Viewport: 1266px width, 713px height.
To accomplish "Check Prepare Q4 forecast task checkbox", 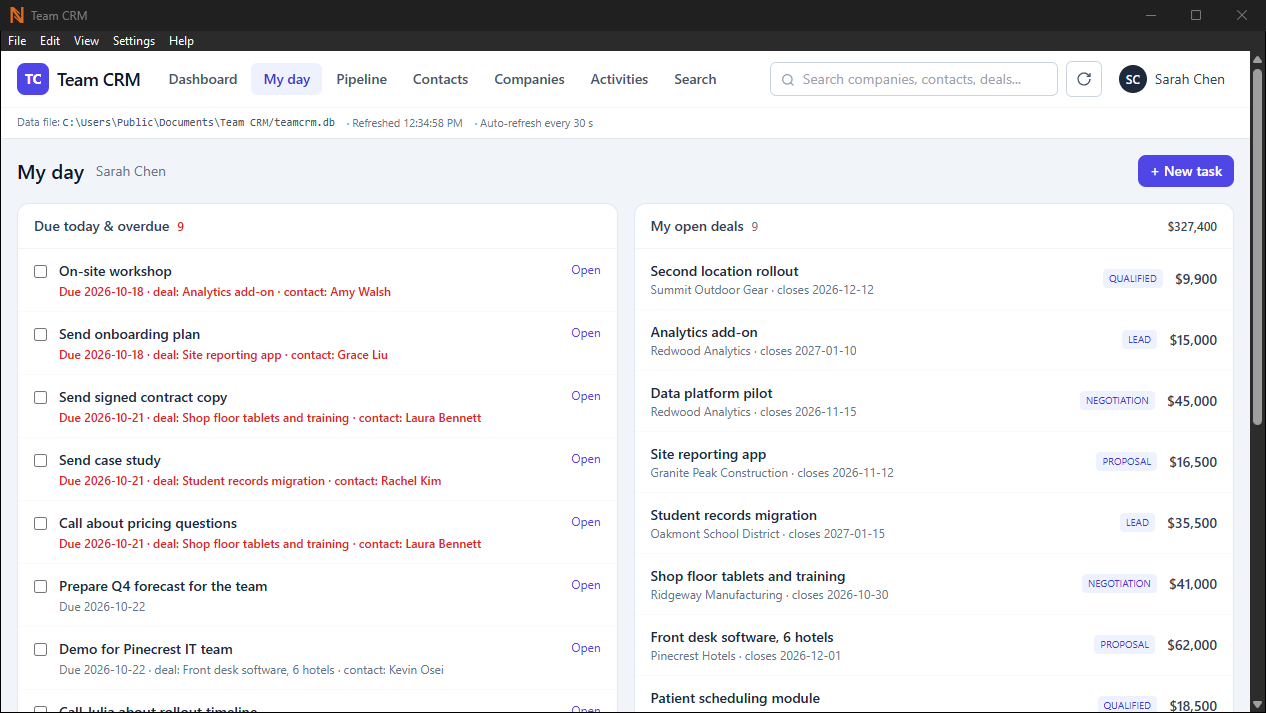I will pos(41,586).
